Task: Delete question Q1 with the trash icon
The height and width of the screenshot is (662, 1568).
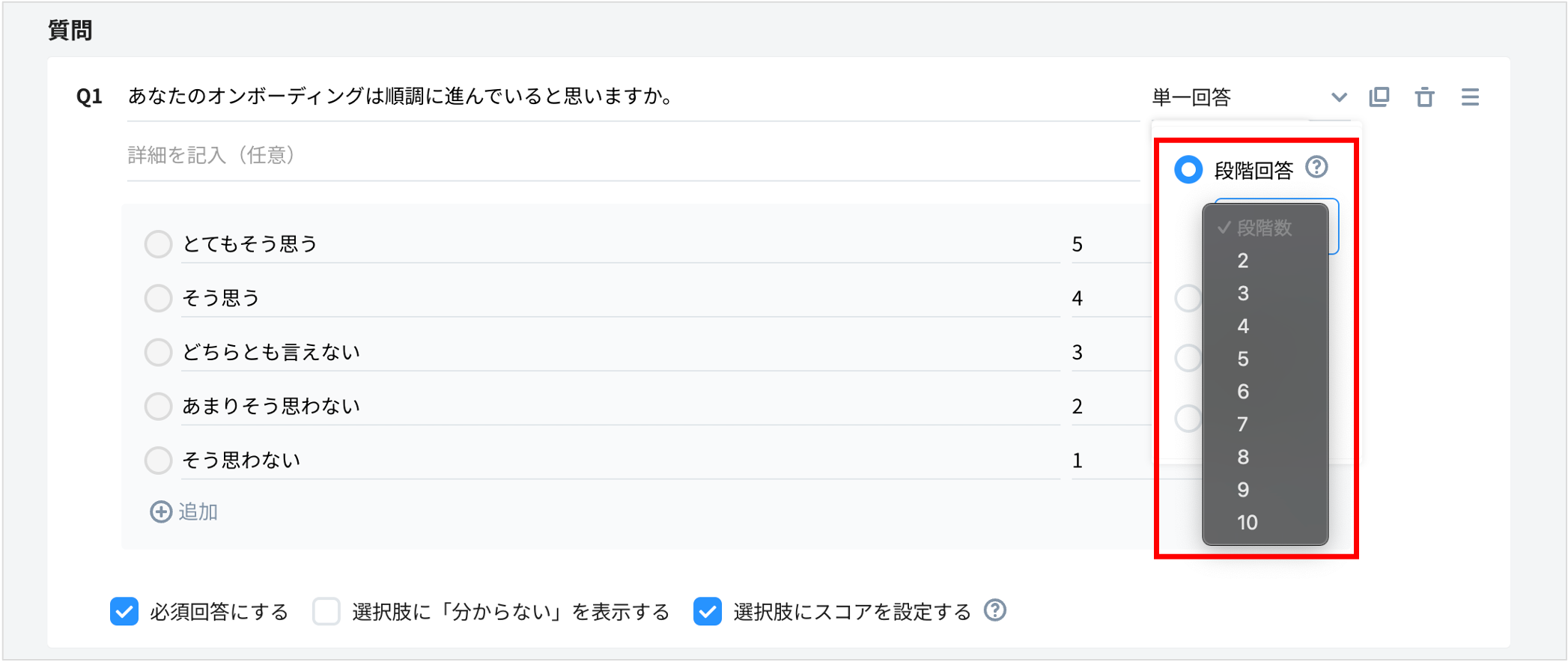Action: point(1425,97)
